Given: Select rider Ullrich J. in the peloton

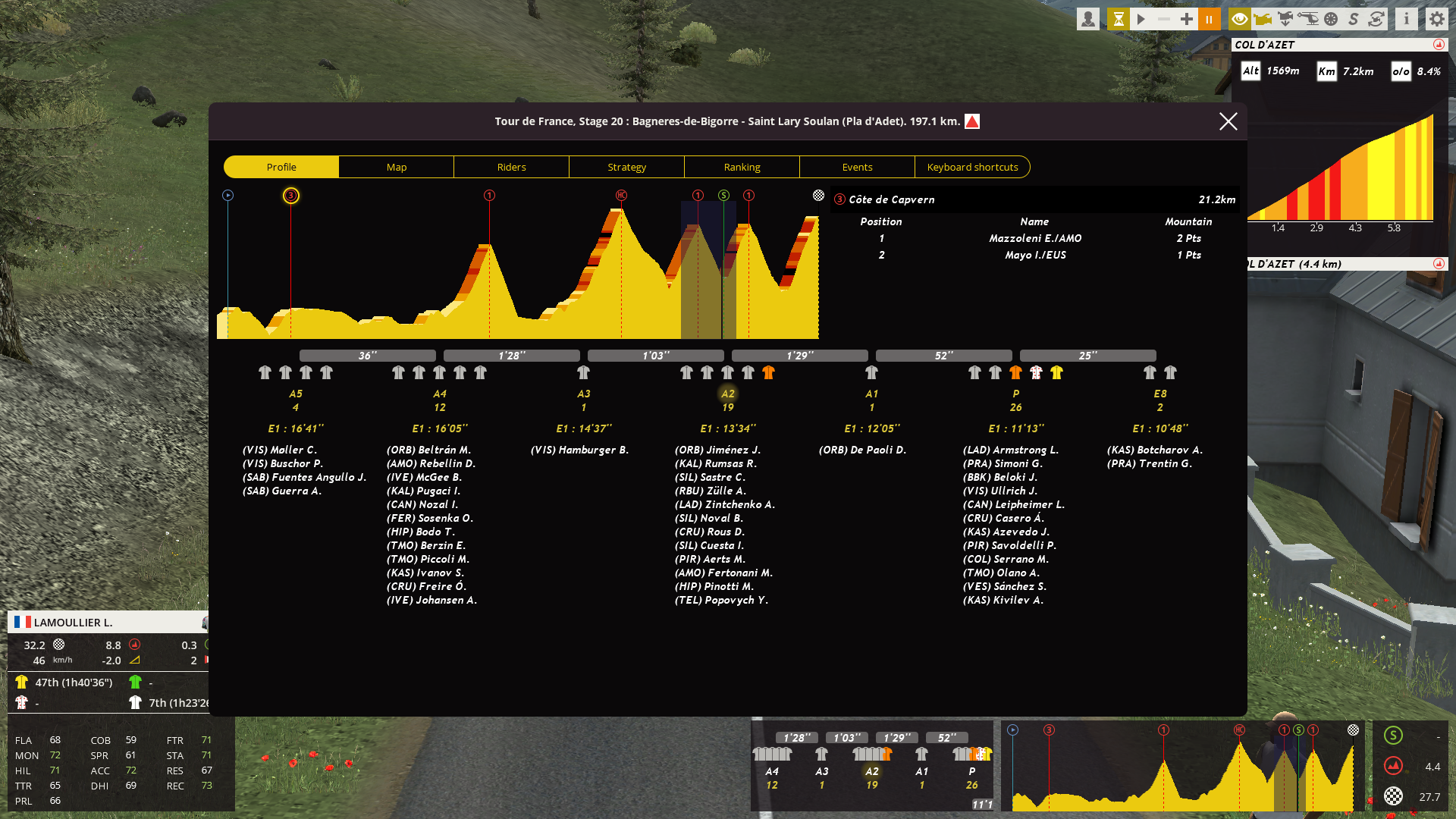Looking at the screenshot, I should tap(1000, 491).
